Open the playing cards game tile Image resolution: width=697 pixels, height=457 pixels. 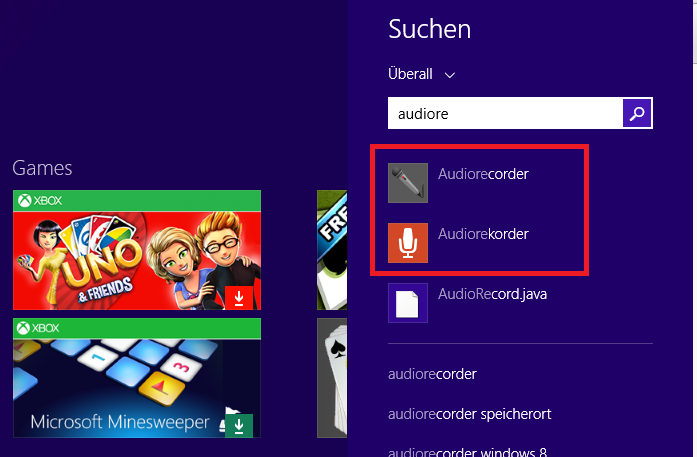coord(332,378)
